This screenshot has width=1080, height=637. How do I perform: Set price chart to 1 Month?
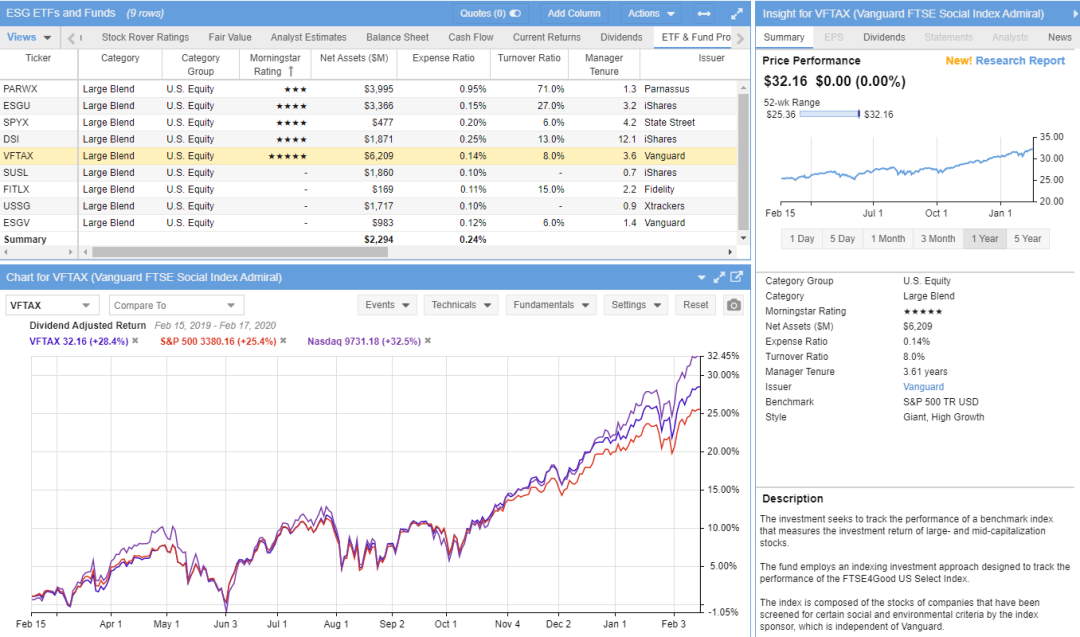pyautogui.click(x=888, y=238)
